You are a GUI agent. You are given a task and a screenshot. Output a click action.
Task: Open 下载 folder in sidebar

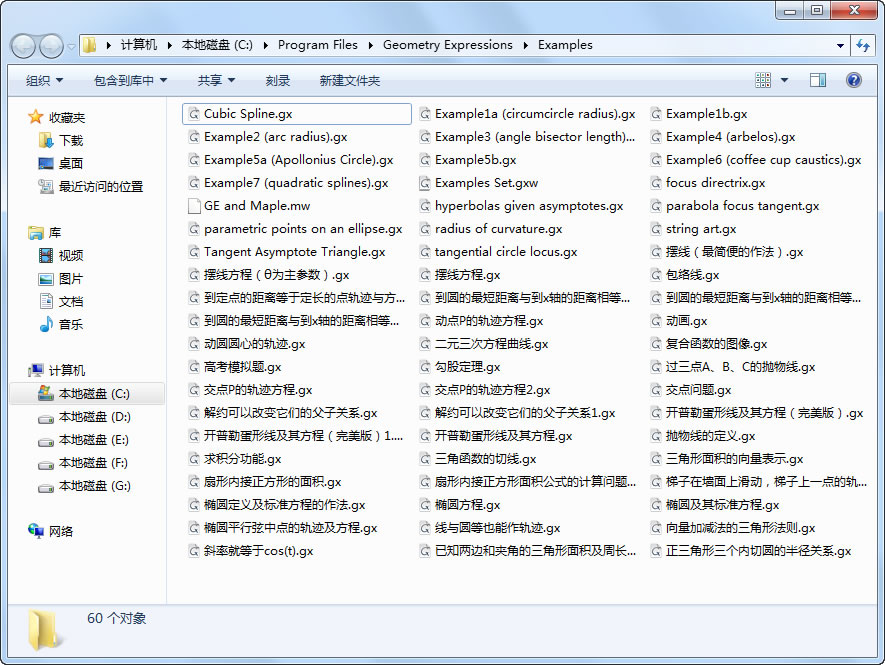pyautogui.click(x=61, y=140)
